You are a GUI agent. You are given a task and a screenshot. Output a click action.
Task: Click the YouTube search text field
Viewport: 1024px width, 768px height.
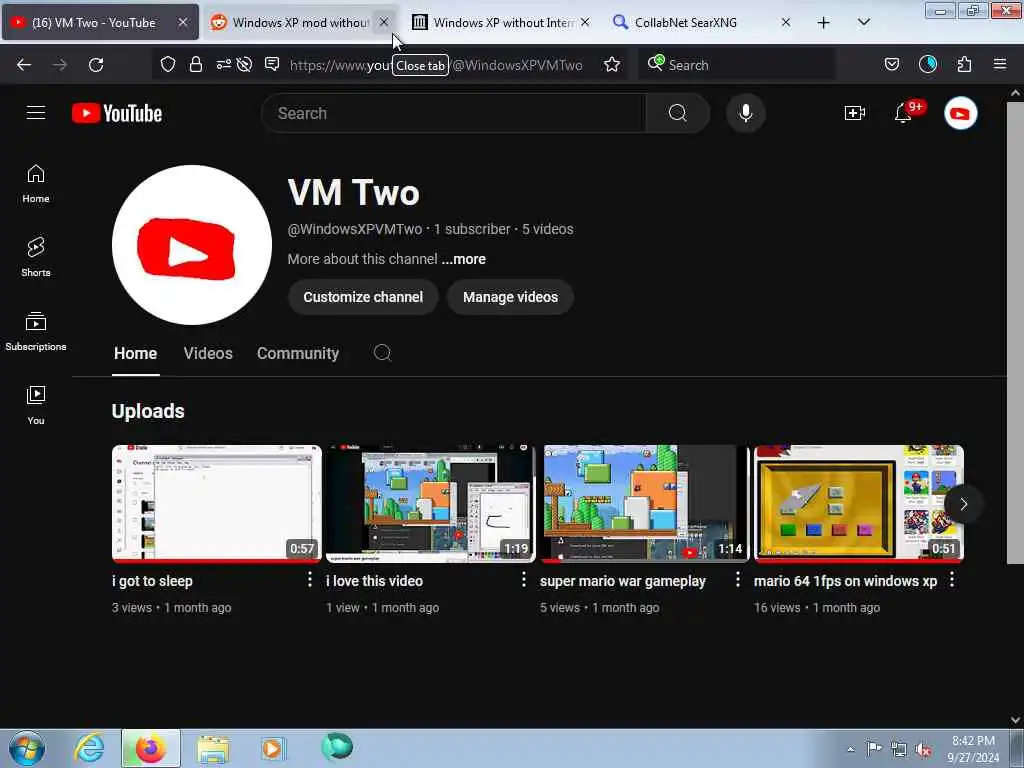[x=454, y=113]
